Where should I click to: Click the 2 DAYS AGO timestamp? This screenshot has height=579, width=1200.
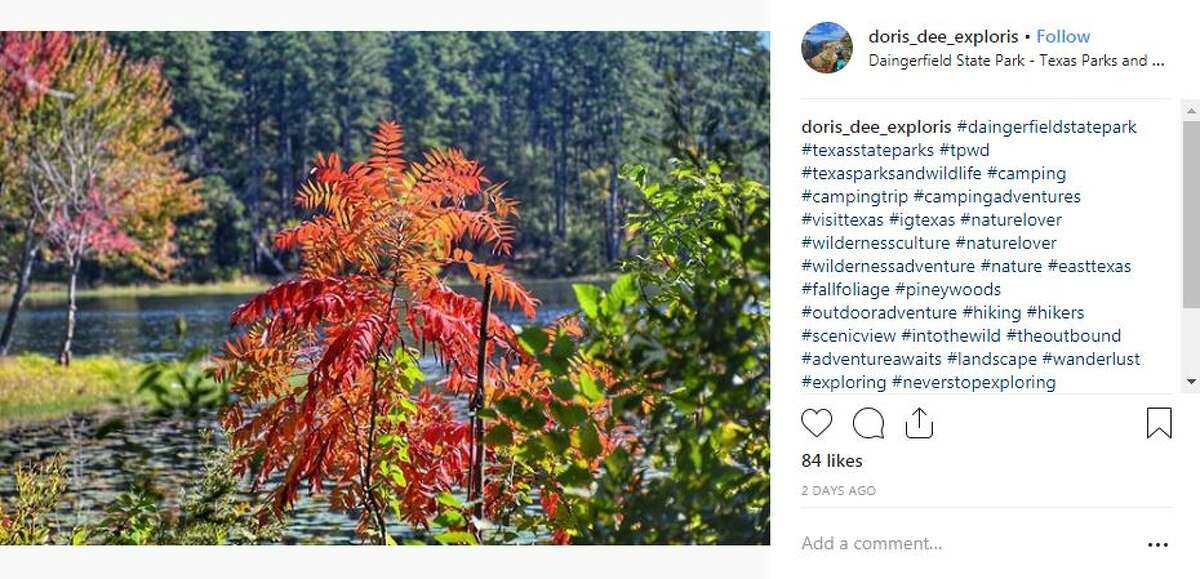838,491
